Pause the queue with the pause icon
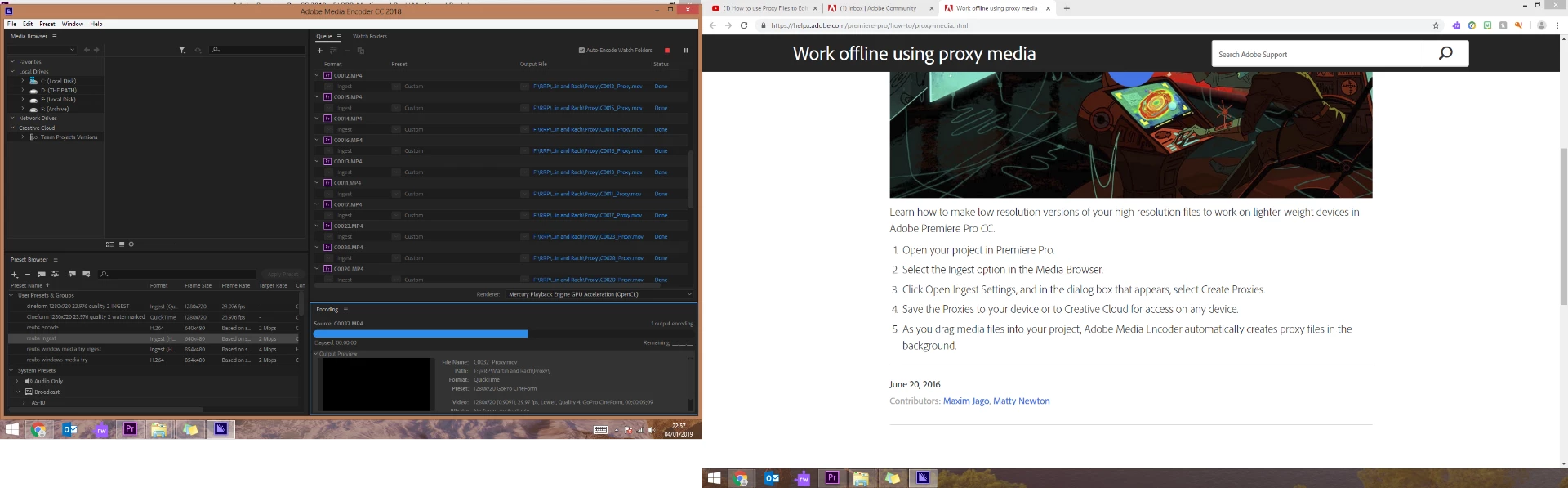Image resolution: width=1568 pixels, height=488 pixels. tap(686, 51)
